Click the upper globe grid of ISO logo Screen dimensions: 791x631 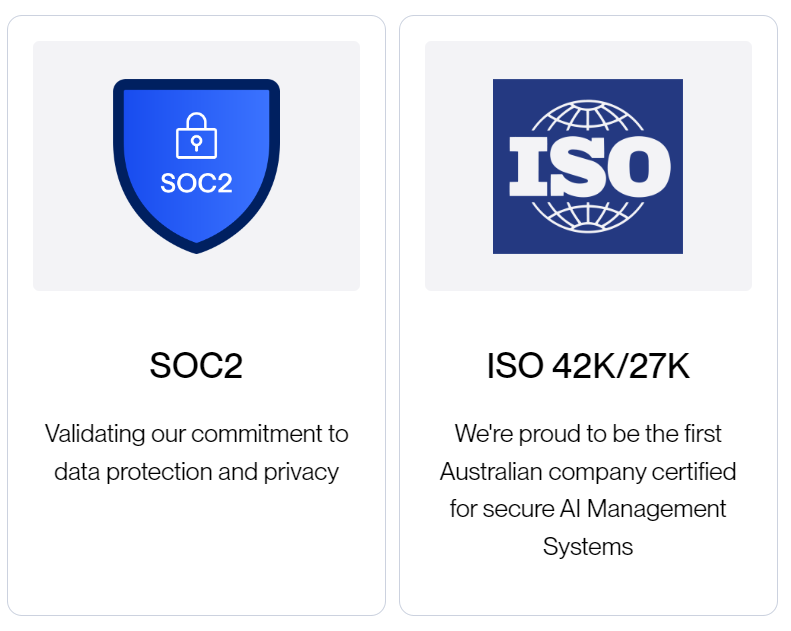pyautogui.click(x=588, y=116)
